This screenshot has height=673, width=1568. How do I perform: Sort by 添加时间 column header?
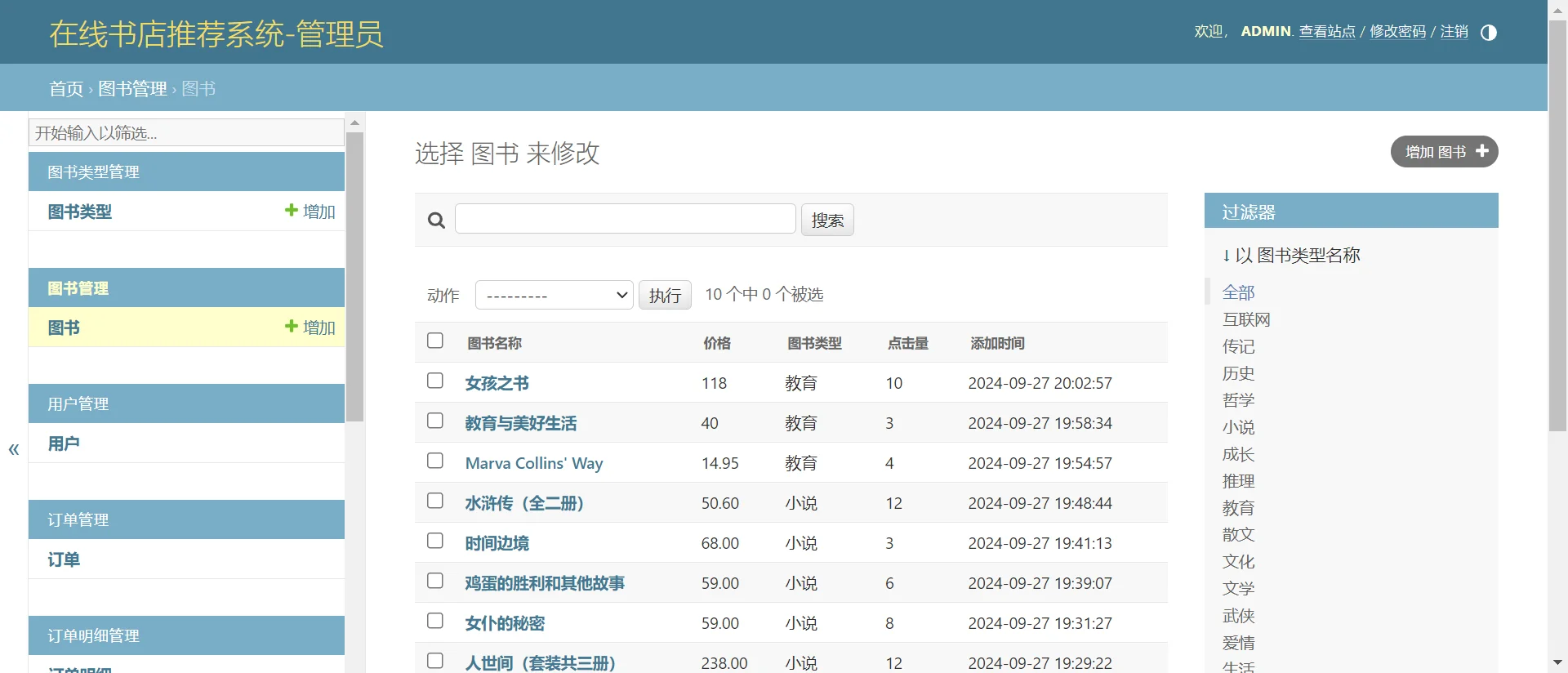point(997,343)
